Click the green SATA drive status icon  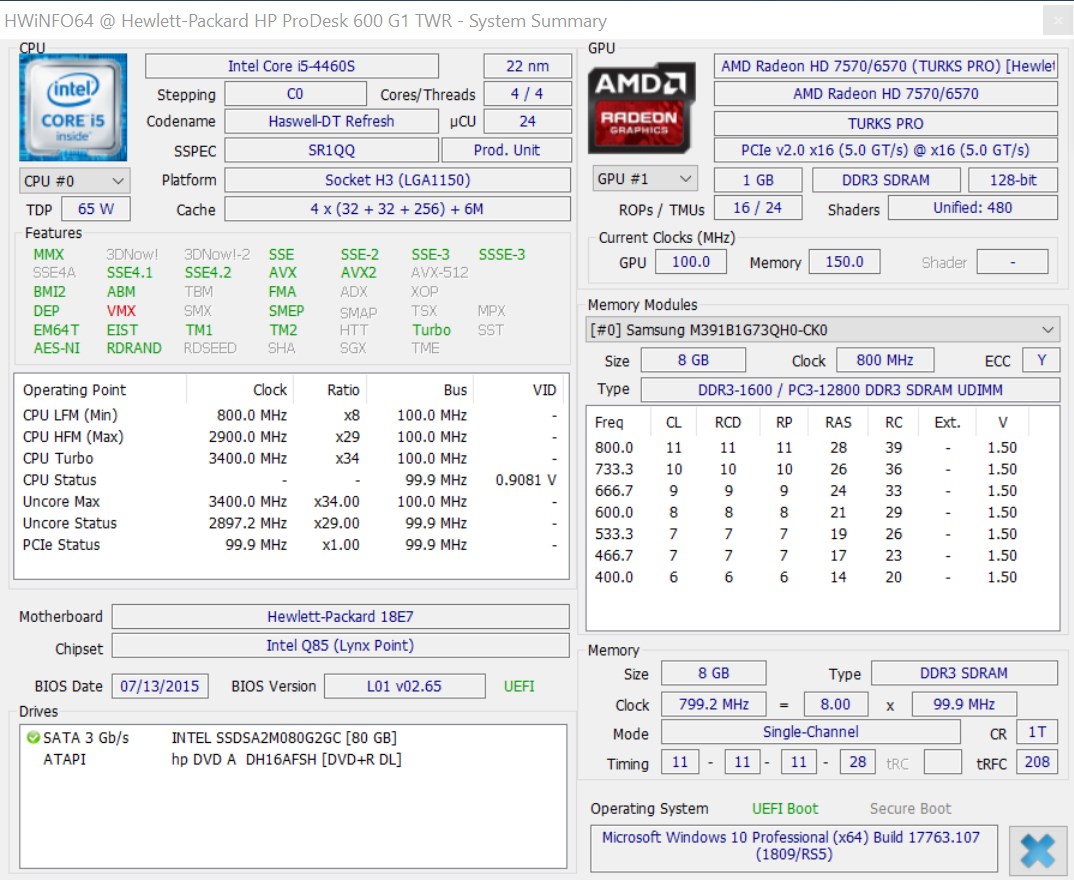[x=33, y=738]
